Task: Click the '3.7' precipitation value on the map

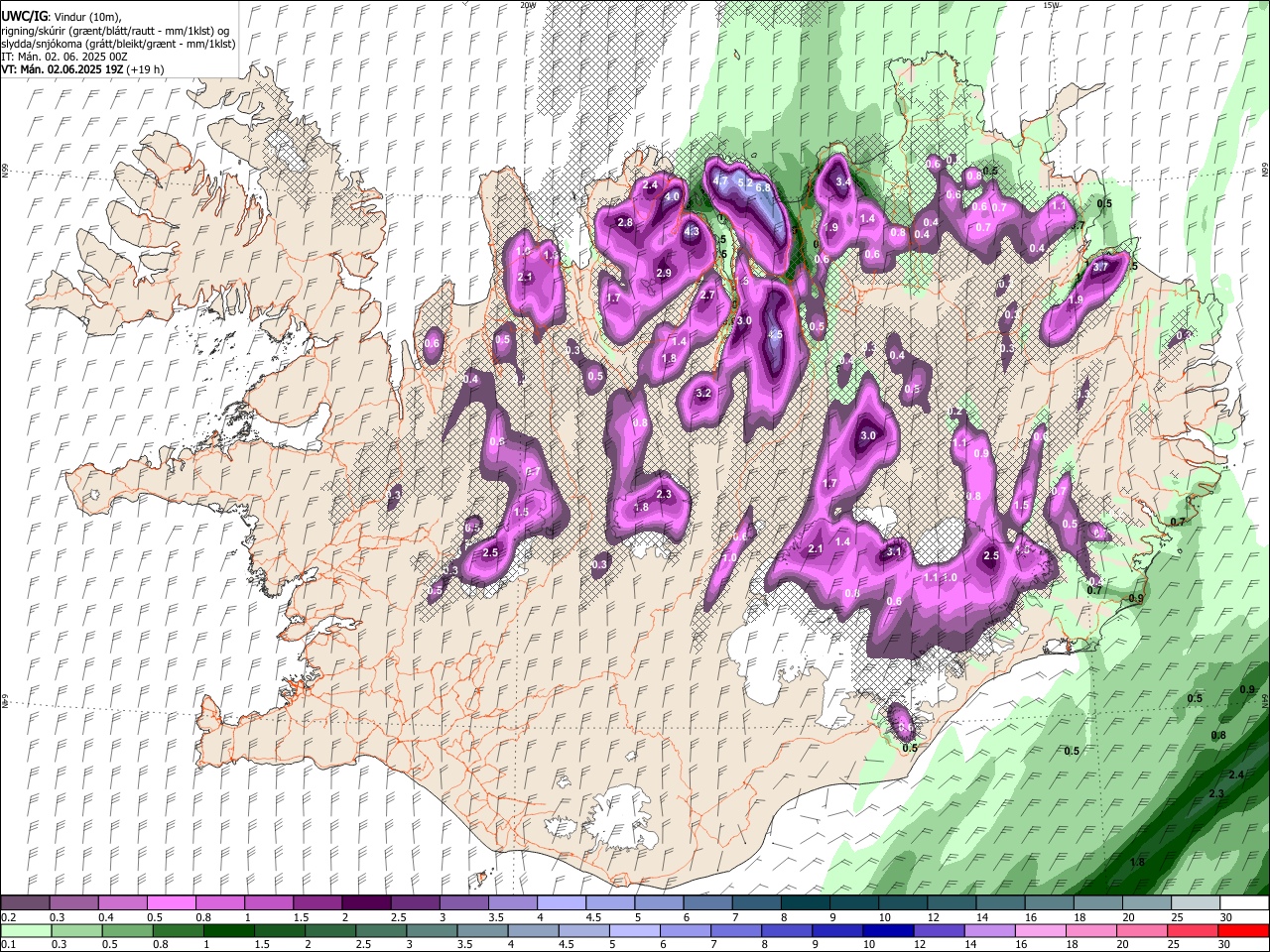Action: 1100,268
